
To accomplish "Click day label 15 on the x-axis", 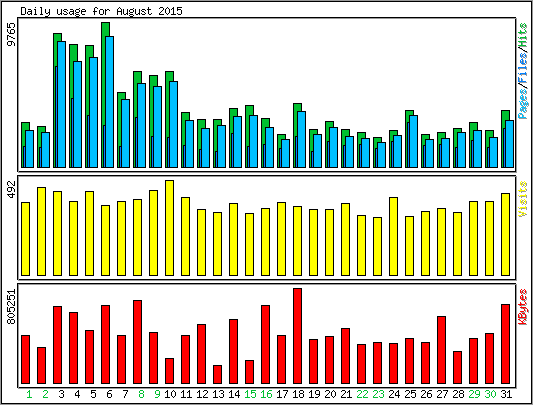I will point(250,394).
